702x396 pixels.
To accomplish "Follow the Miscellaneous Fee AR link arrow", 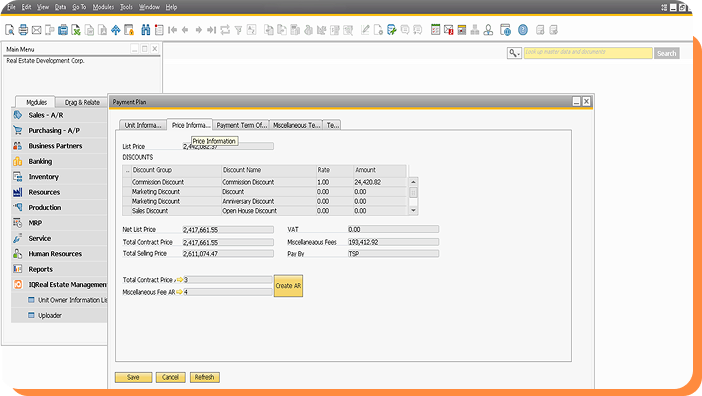I will (x=180, y=292).
